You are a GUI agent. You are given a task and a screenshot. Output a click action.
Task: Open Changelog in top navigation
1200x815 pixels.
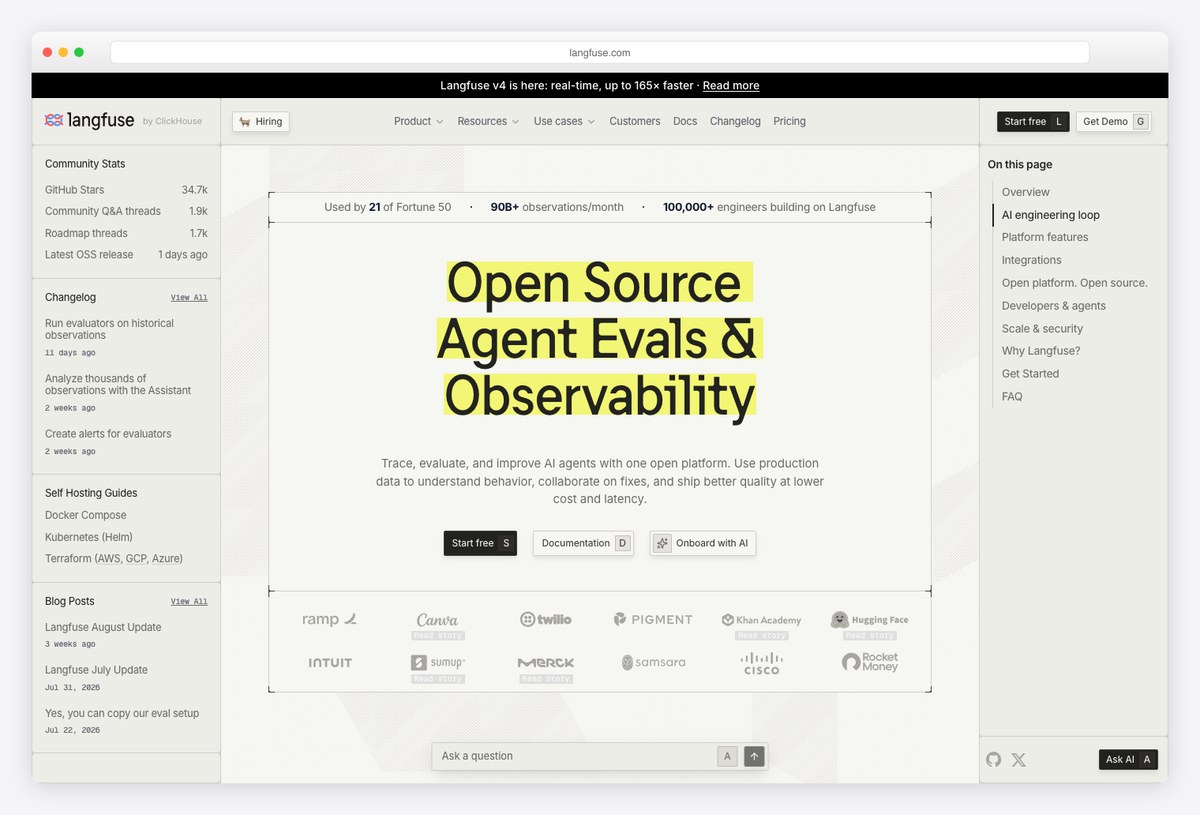click(735, 121)
